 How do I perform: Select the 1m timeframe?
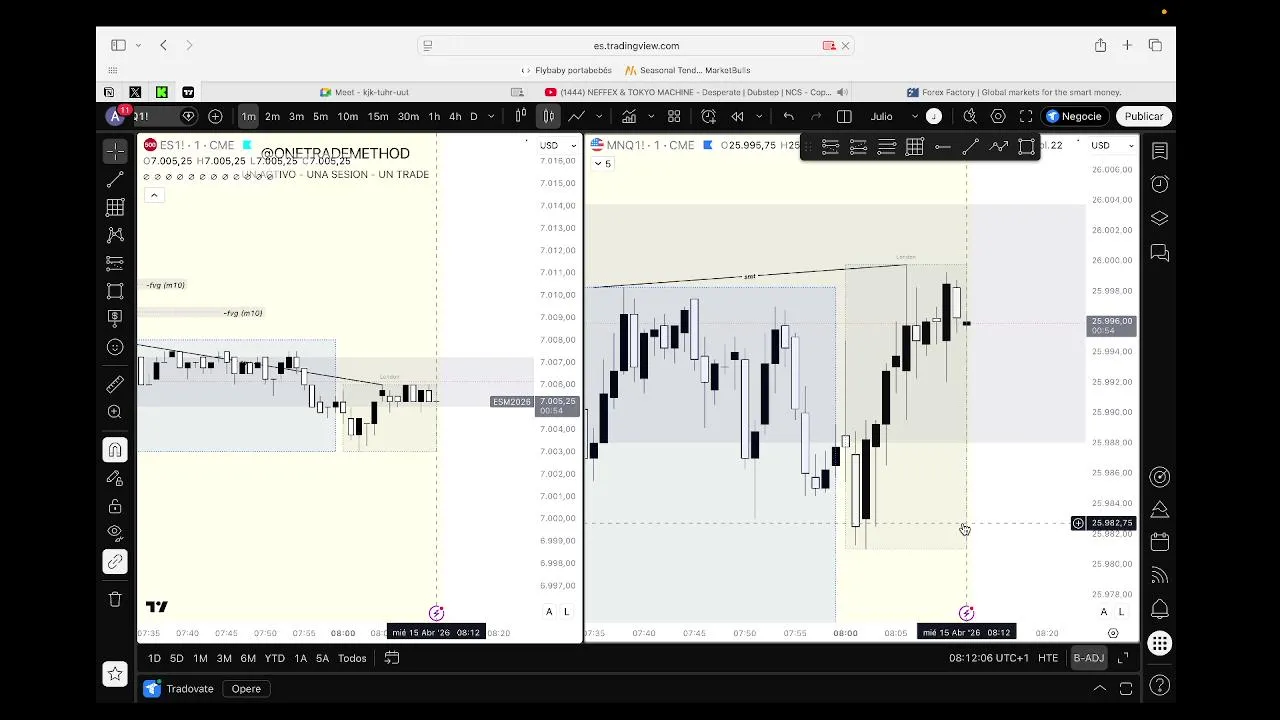click(248, 117)
